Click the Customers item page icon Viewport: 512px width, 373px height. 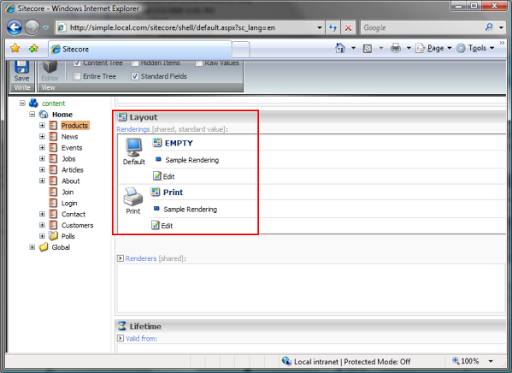coord(53,225)
